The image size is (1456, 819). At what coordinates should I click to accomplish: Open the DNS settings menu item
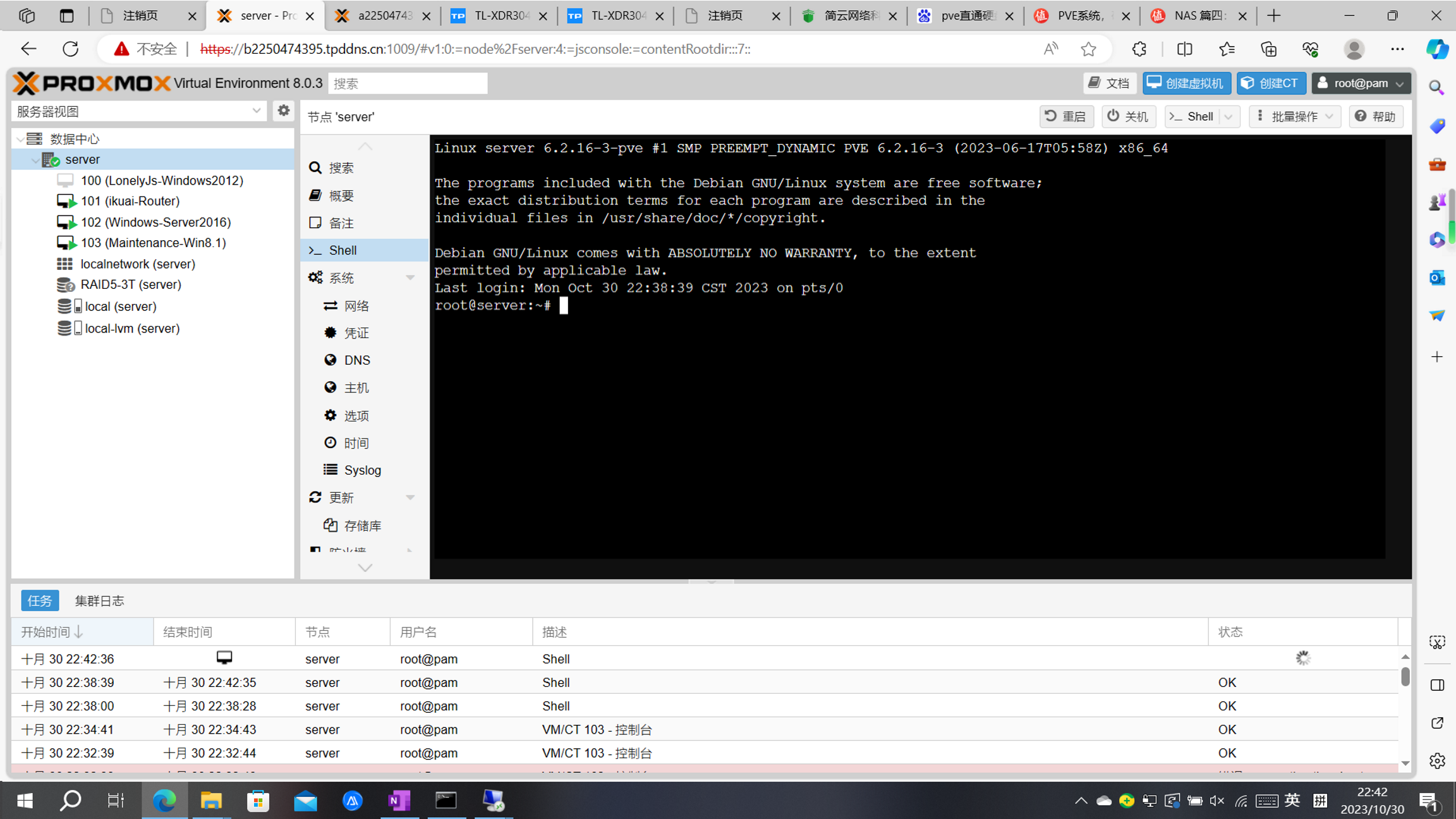[356, 360]
